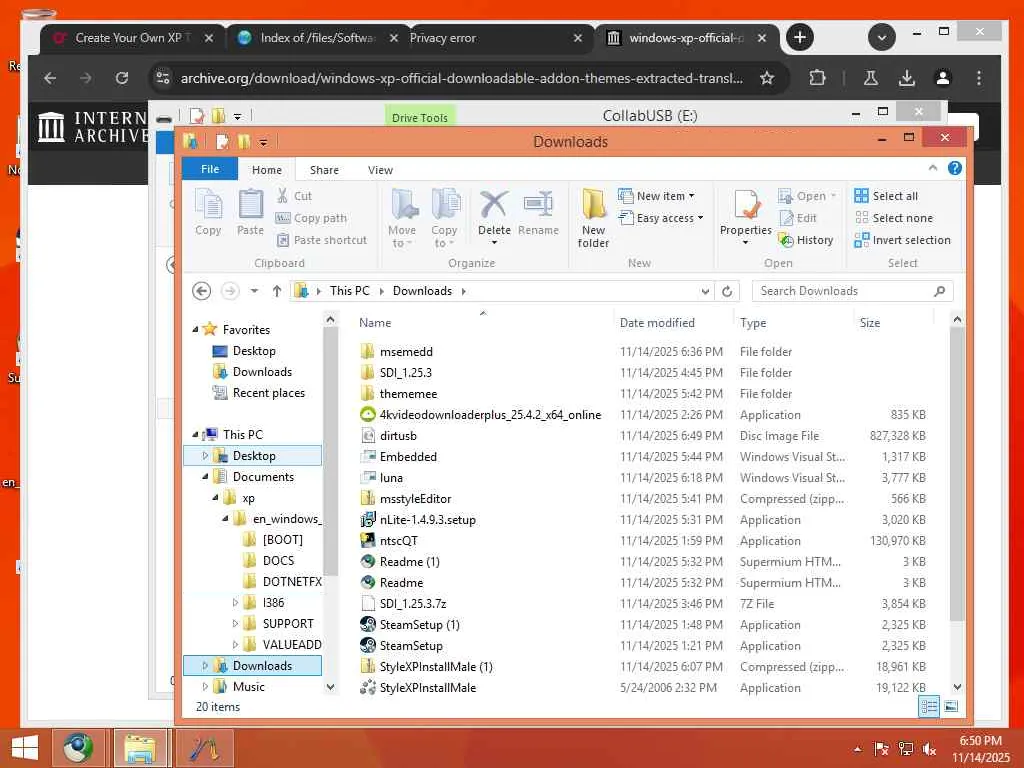
Task: Click Copy path in Clipboard group
Action: (312, 218)
